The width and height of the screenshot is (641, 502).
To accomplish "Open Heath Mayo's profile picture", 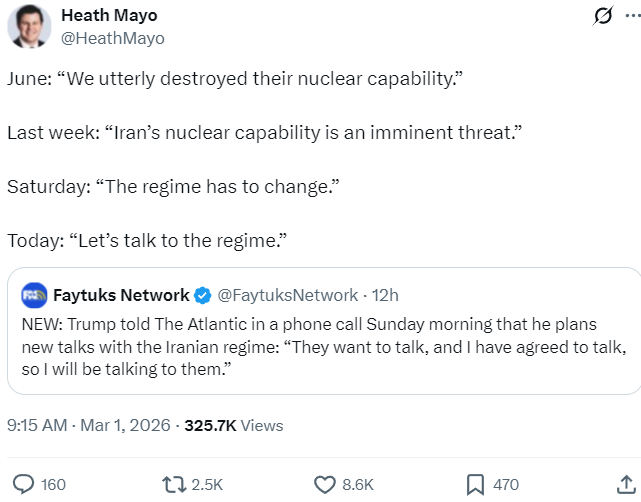I will click(x=30, y=27).
